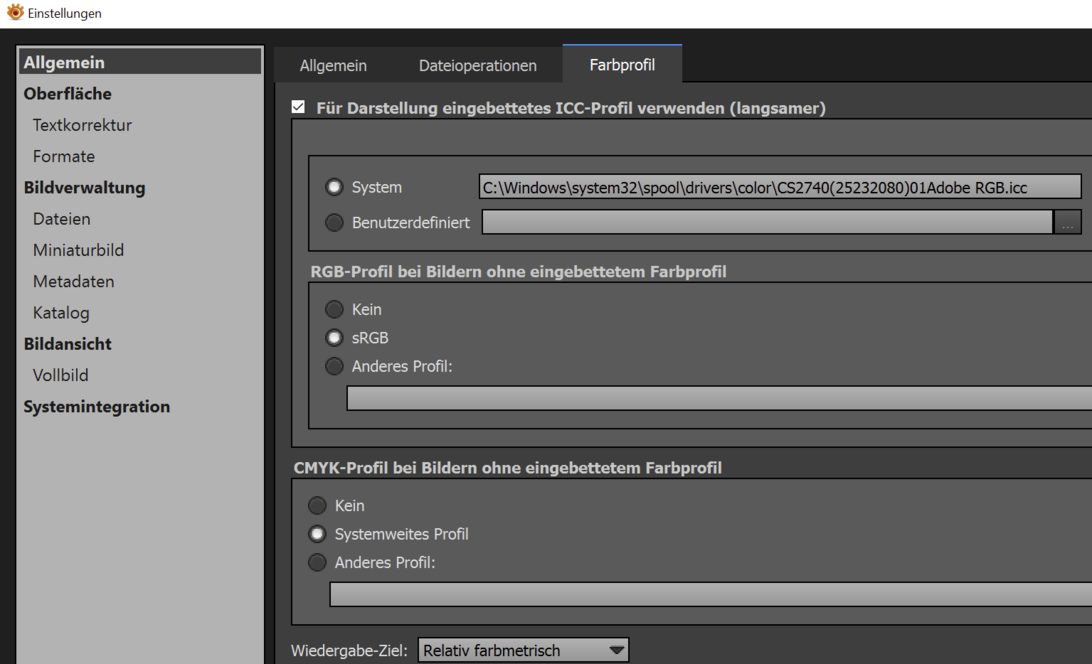This screenshot has width=1092, height=664.
Task: Open the Wiedergabe-Ziel dropdown
Action: (523, 650)
